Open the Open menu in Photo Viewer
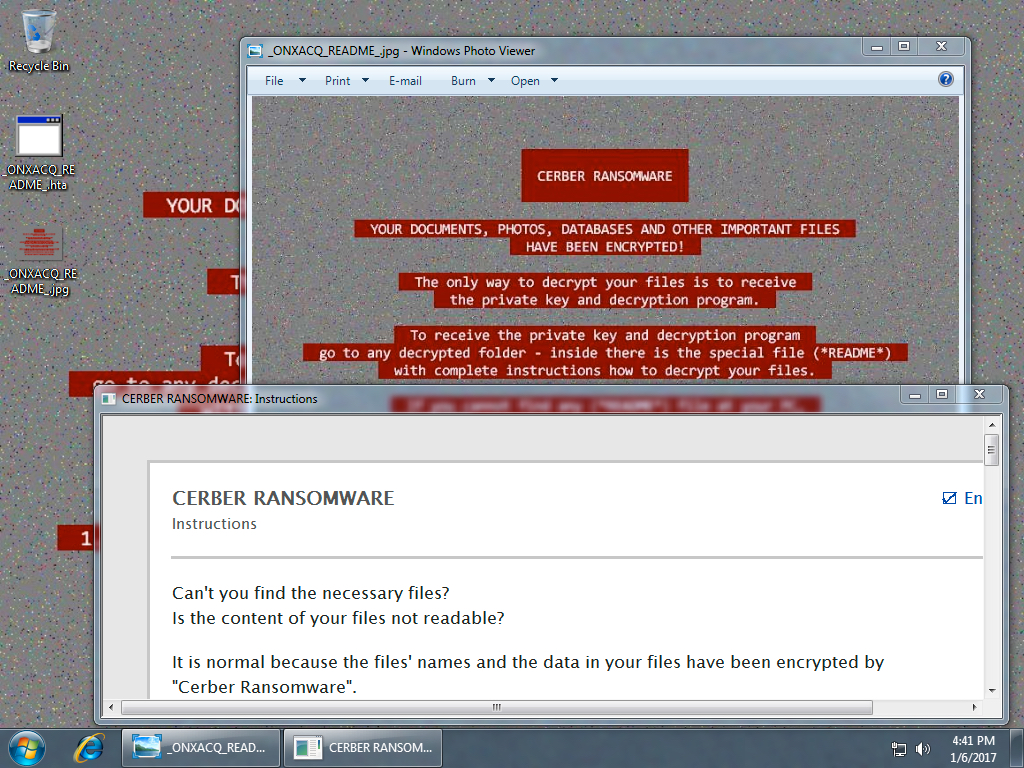This screenshot has height=768, width=1024. click(525, 81)
